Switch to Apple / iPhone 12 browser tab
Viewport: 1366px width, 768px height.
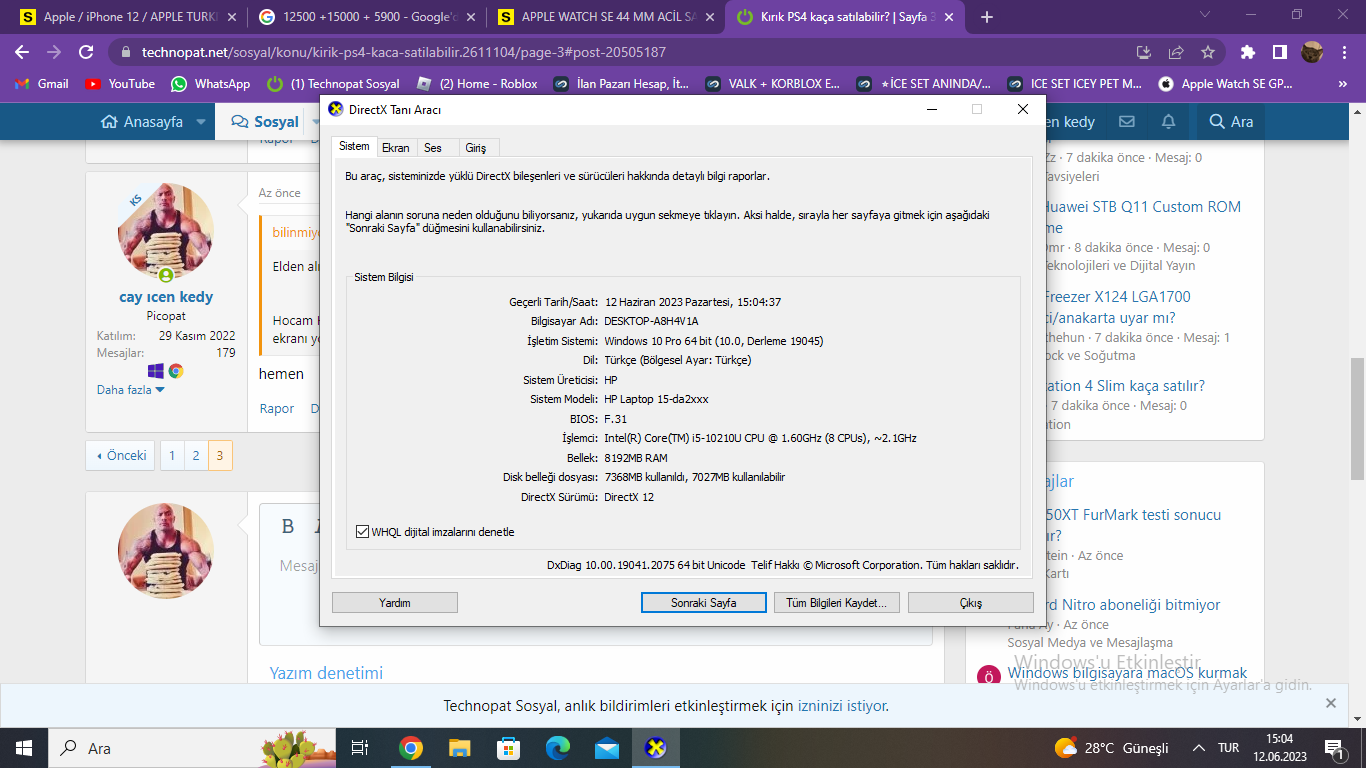tap(128, 17)
